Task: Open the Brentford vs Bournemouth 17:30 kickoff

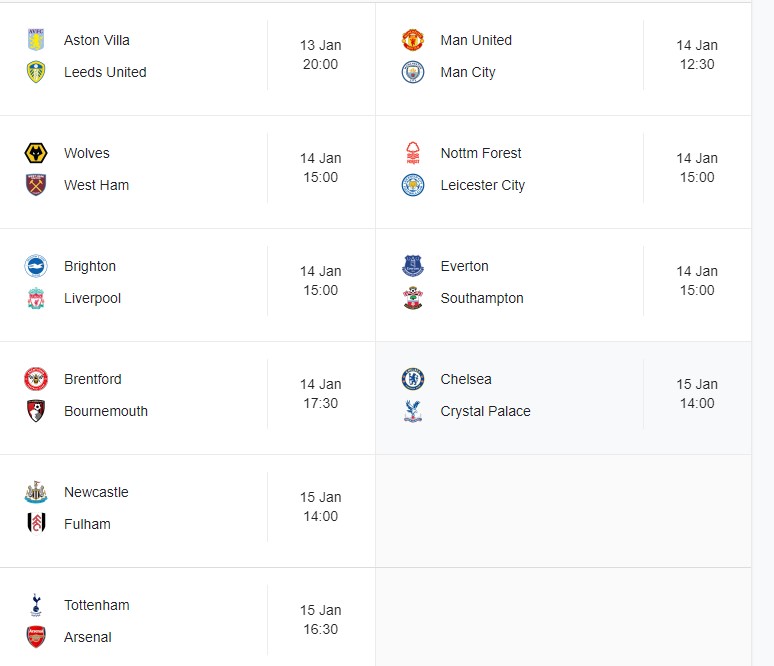Action: [x=321, y=394]
